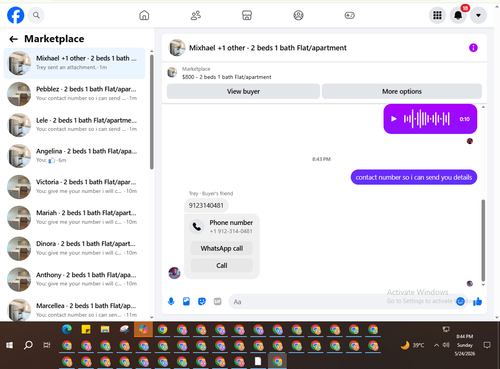Open the Windows Start menu
The image size is (500, 369).
pyautogui.click(x=9, y=345)
